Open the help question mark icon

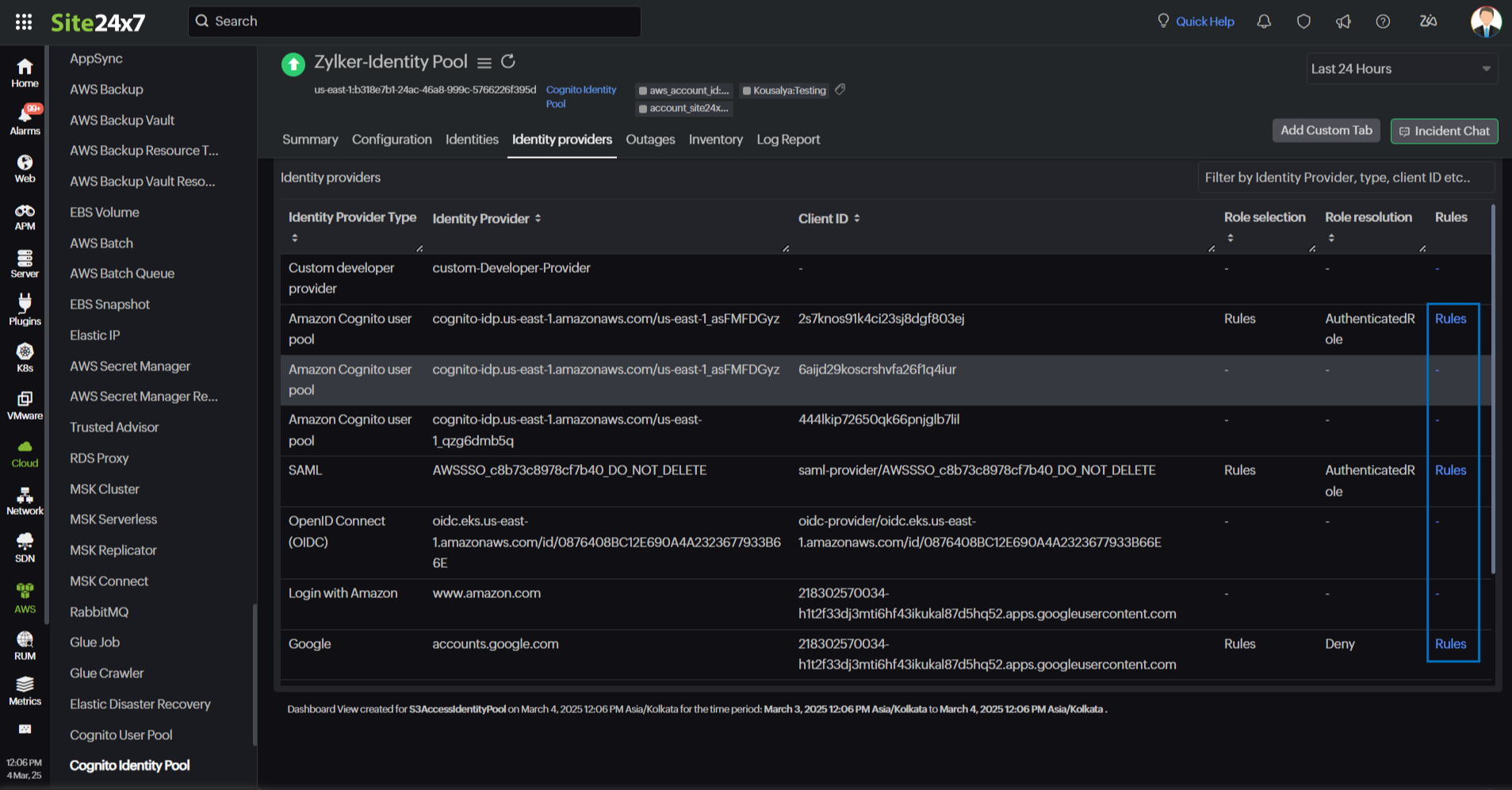tap(1383, 21)
